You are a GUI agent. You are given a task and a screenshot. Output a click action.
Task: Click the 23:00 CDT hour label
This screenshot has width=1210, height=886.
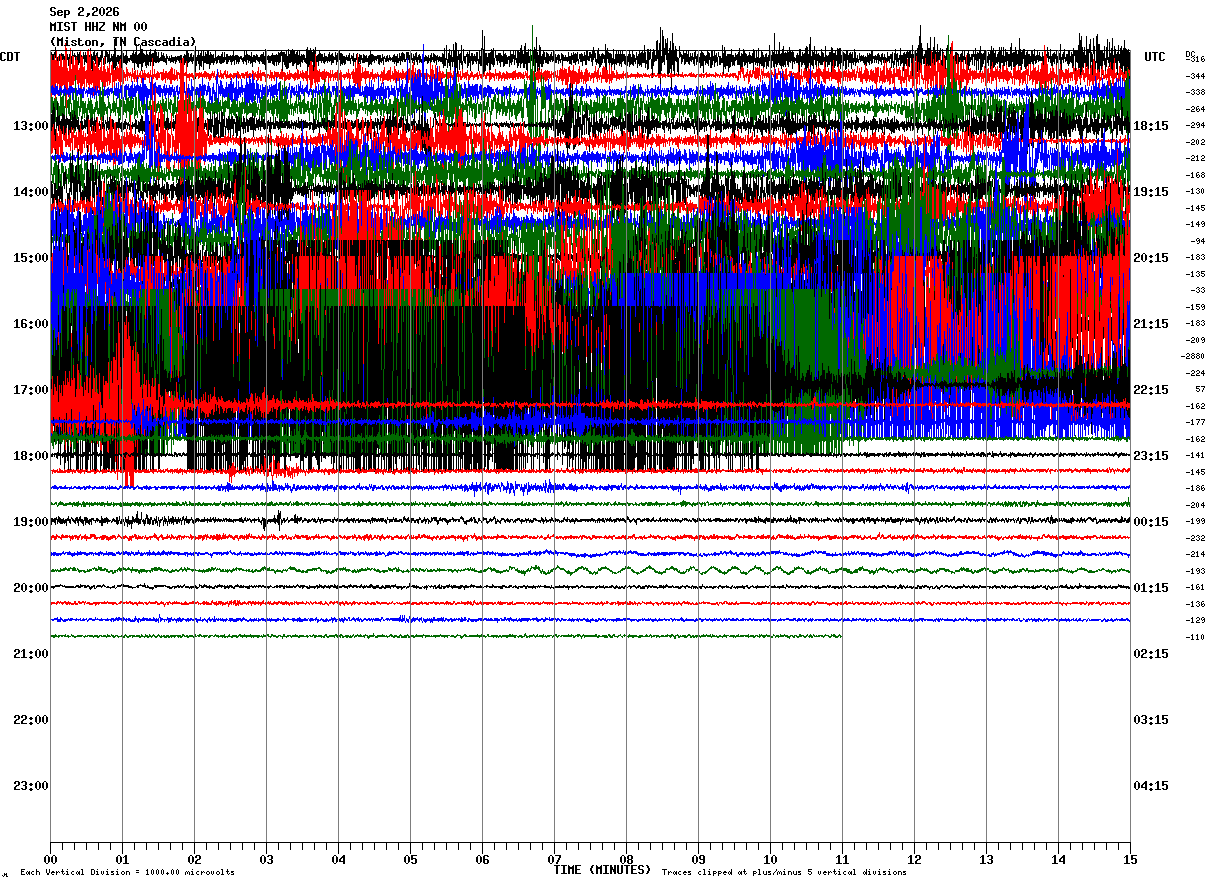point(31,786)
